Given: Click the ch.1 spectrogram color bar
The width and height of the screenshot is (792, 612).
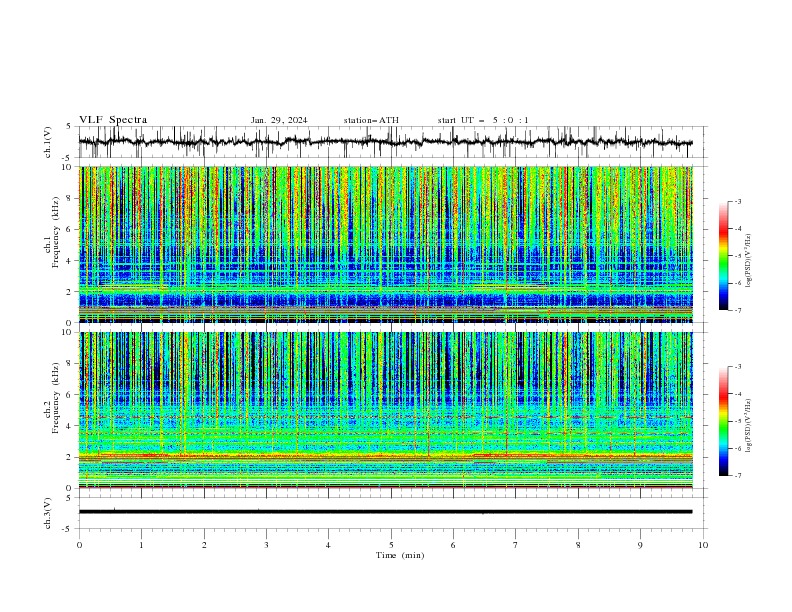Looking at the screenshot, I should point(723,256).
